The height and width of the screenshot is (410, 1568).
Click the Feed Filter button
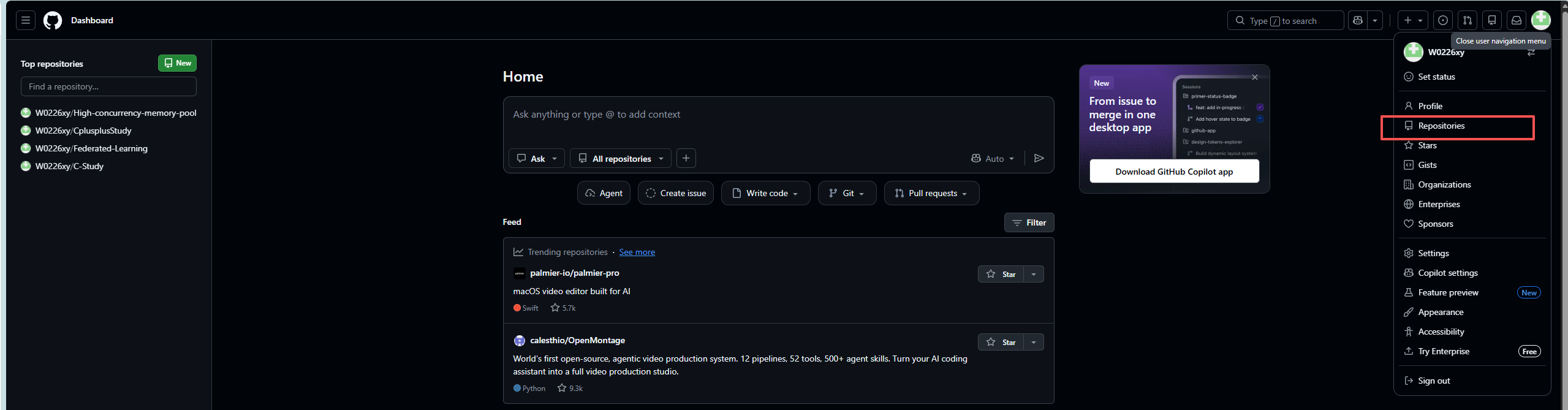click(x=1029, y=222)
